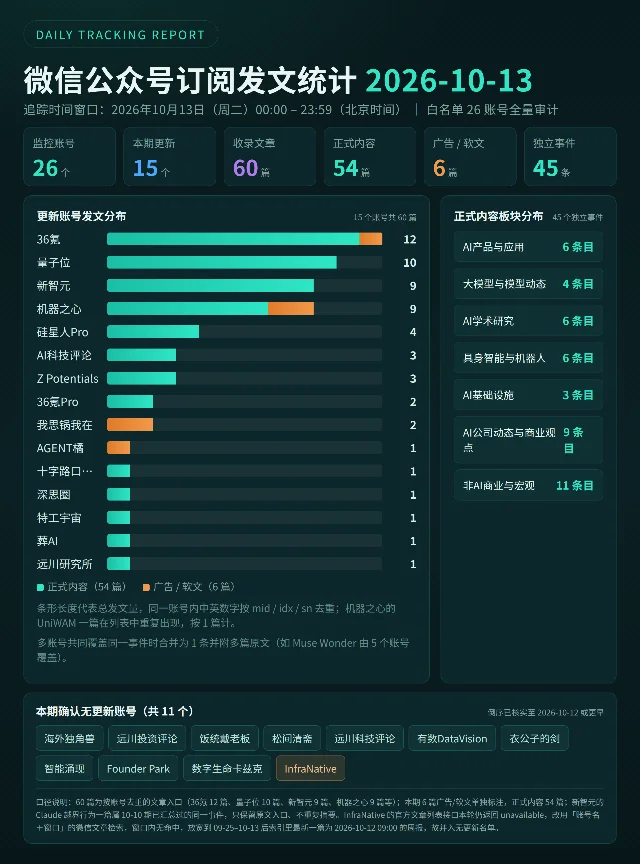This screenshot has height=864, width=640.
Task: Click the 衣公子的剑 account tag
Action: coord(534,738)
